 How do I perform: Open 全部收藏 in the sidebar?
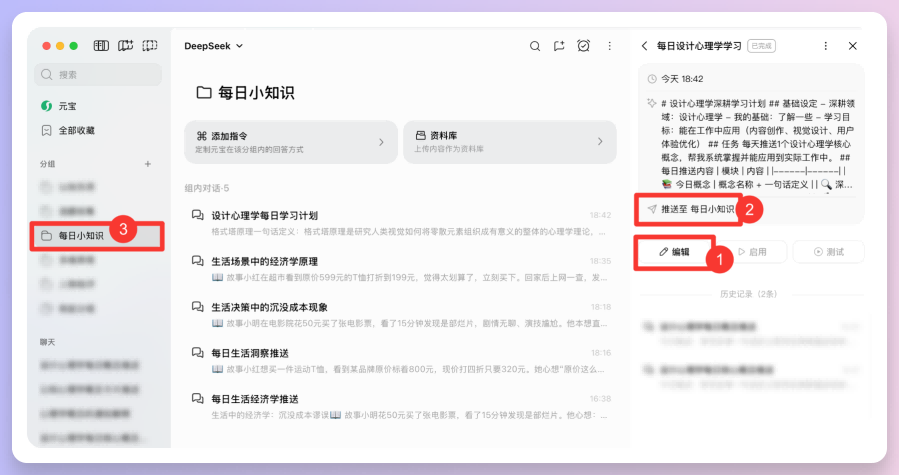point(76,130)
